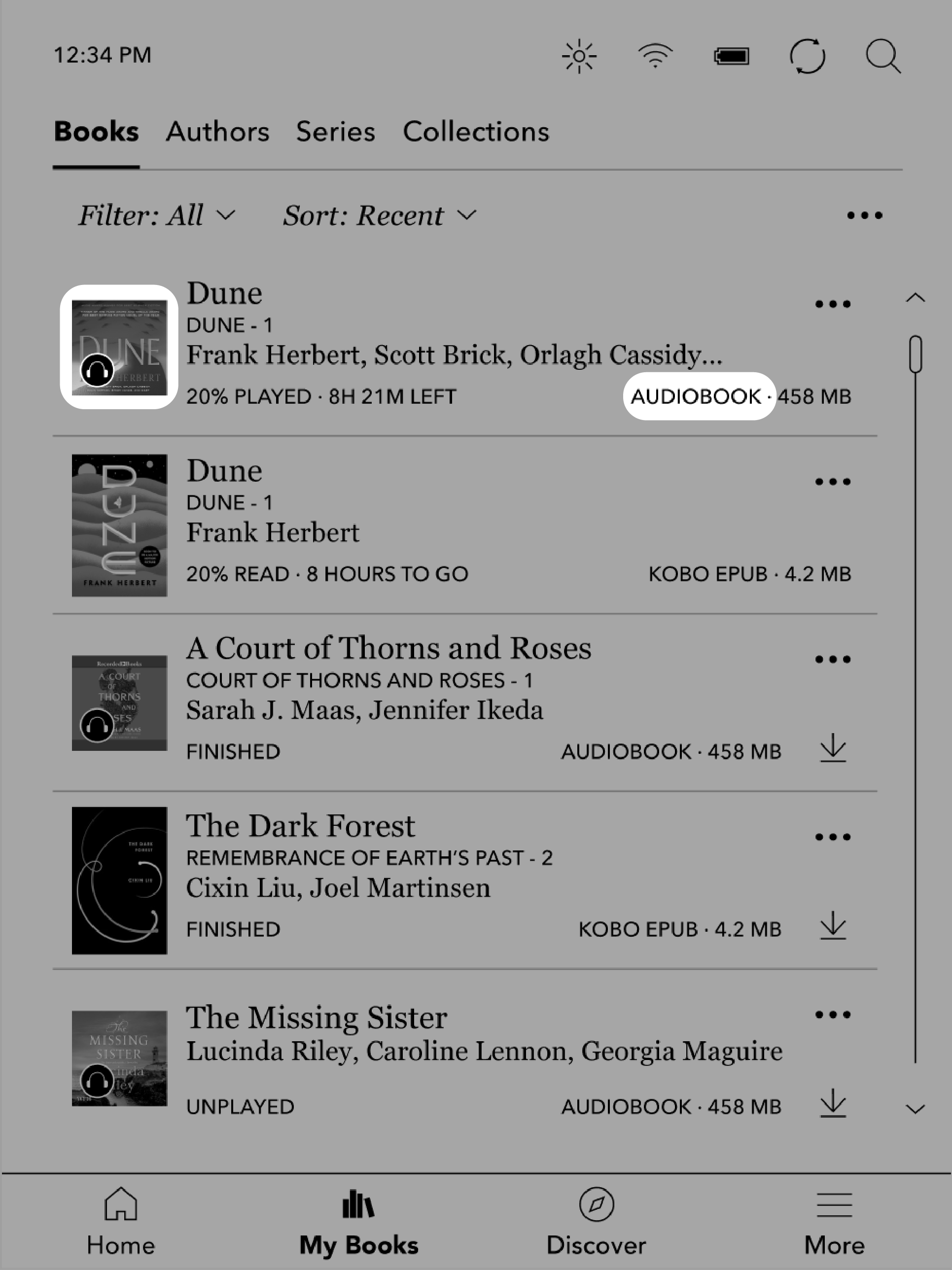Tap the audiobook headphone icon on Dune
952x1270 pixels.
[98, 372]
